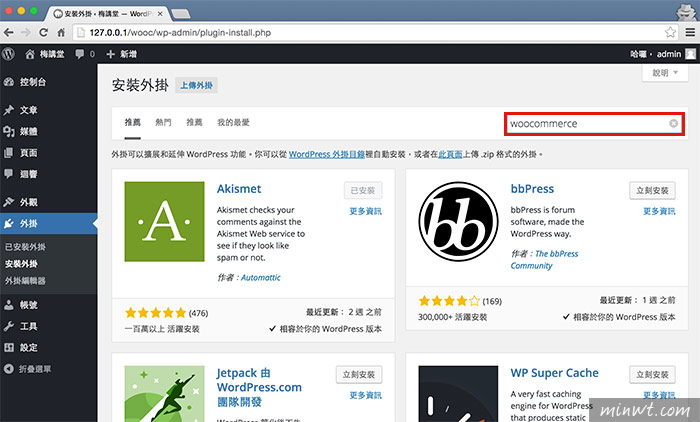Click the WP Super Cache thumbnail
Screen dimensions: 700x422
coord(458,394)
